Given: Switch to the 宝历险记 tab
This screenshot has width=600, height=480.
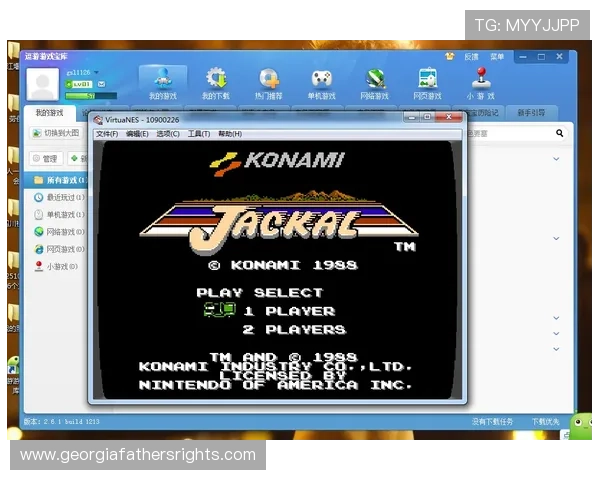Looking at the screenshot, I should click(483, 113).
